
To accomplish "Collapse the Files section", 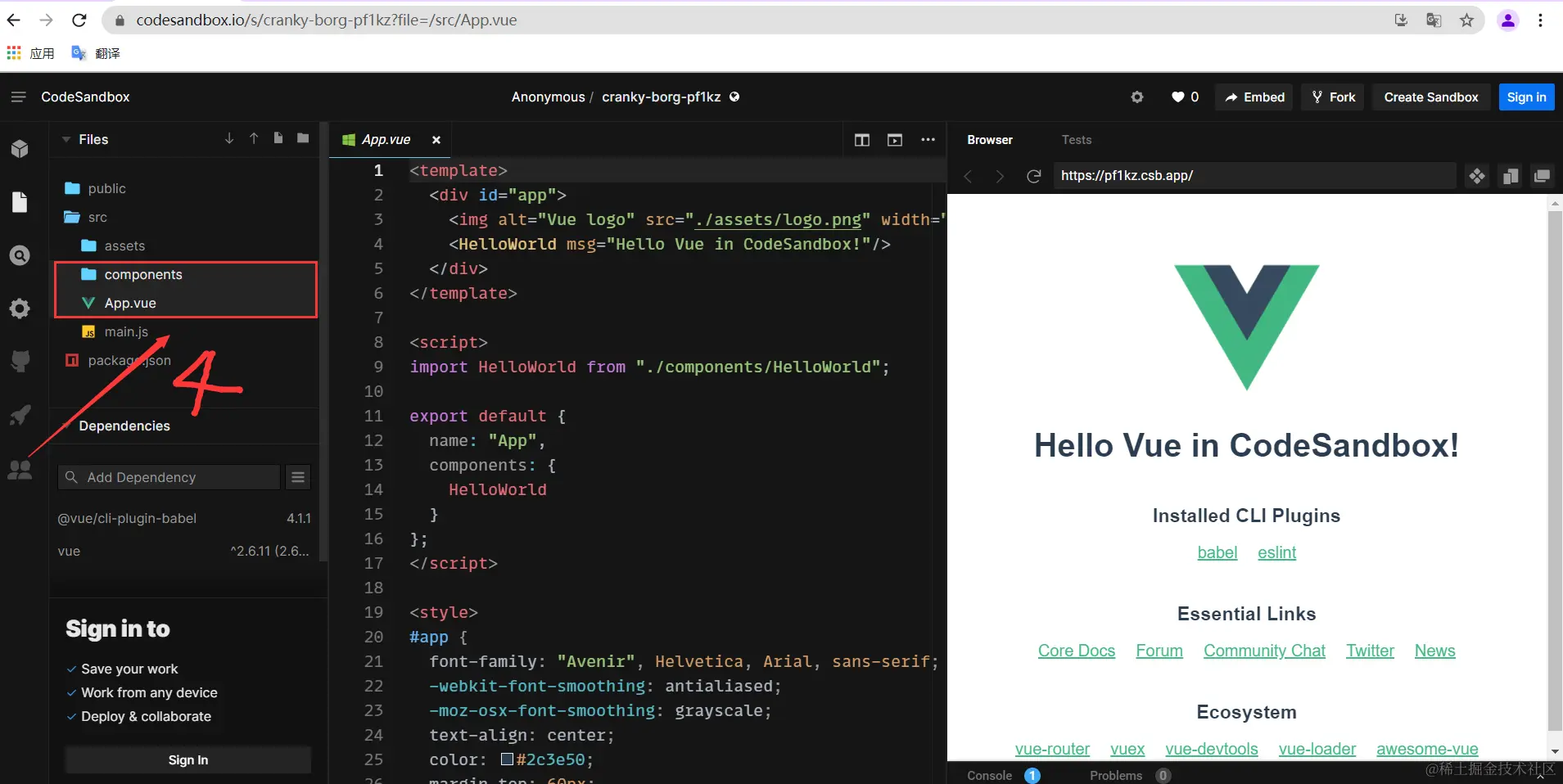I will (66, 140).
